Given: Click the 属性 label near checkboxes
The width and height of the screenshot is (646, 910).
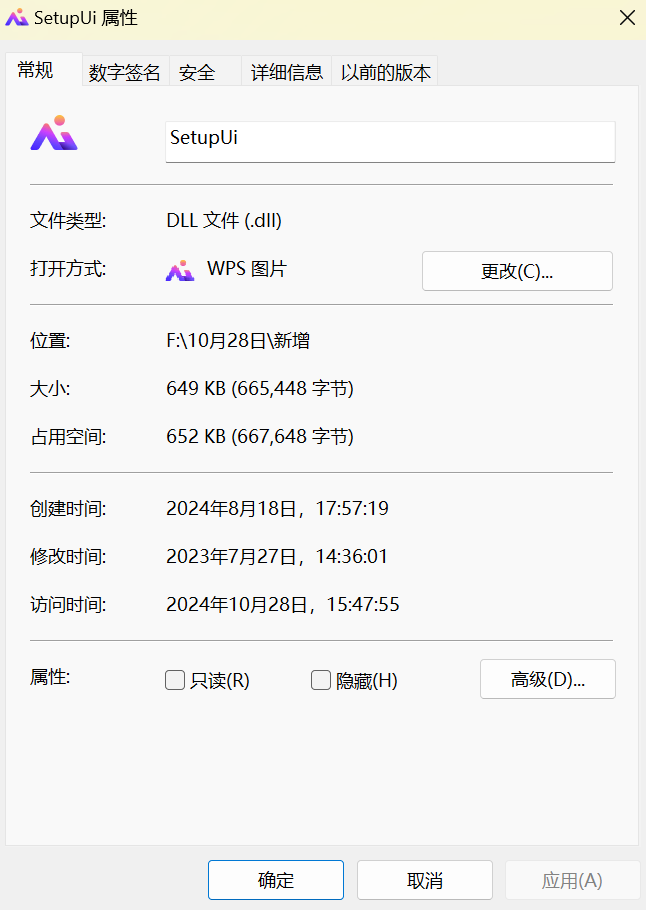Looking at the screenshot, I should tap(50, 677).
